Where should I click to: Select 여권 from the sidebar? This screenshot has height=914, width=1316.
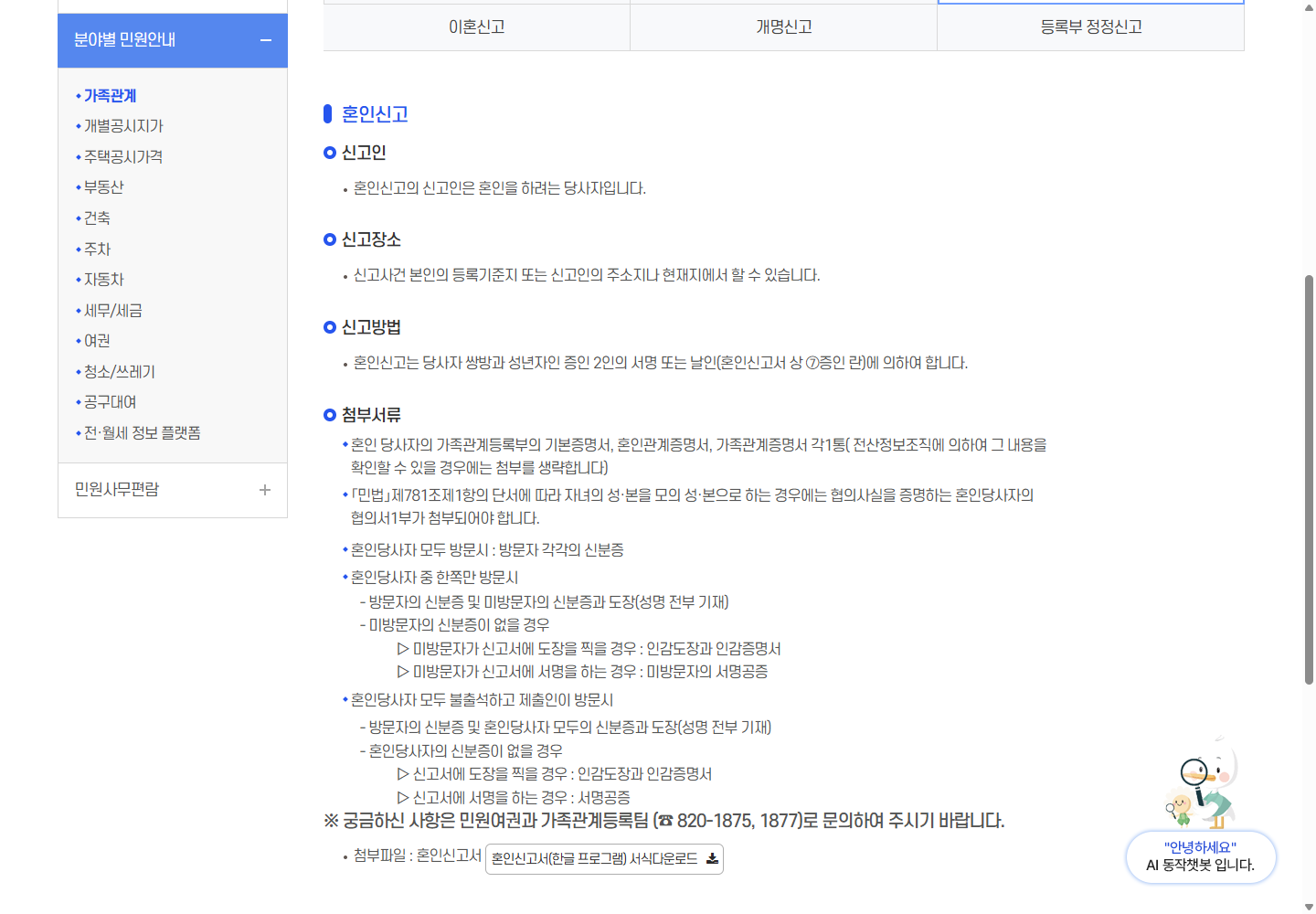click(97, 341)
